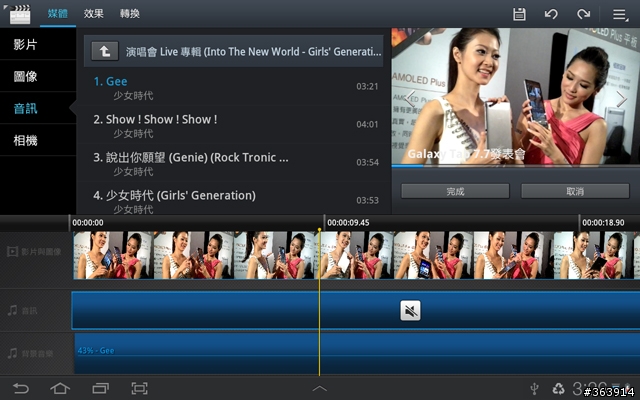Choose song 3. 說出你願望 (Genie)
Viewport: 640px width, 400px height.
click(233, 163)
